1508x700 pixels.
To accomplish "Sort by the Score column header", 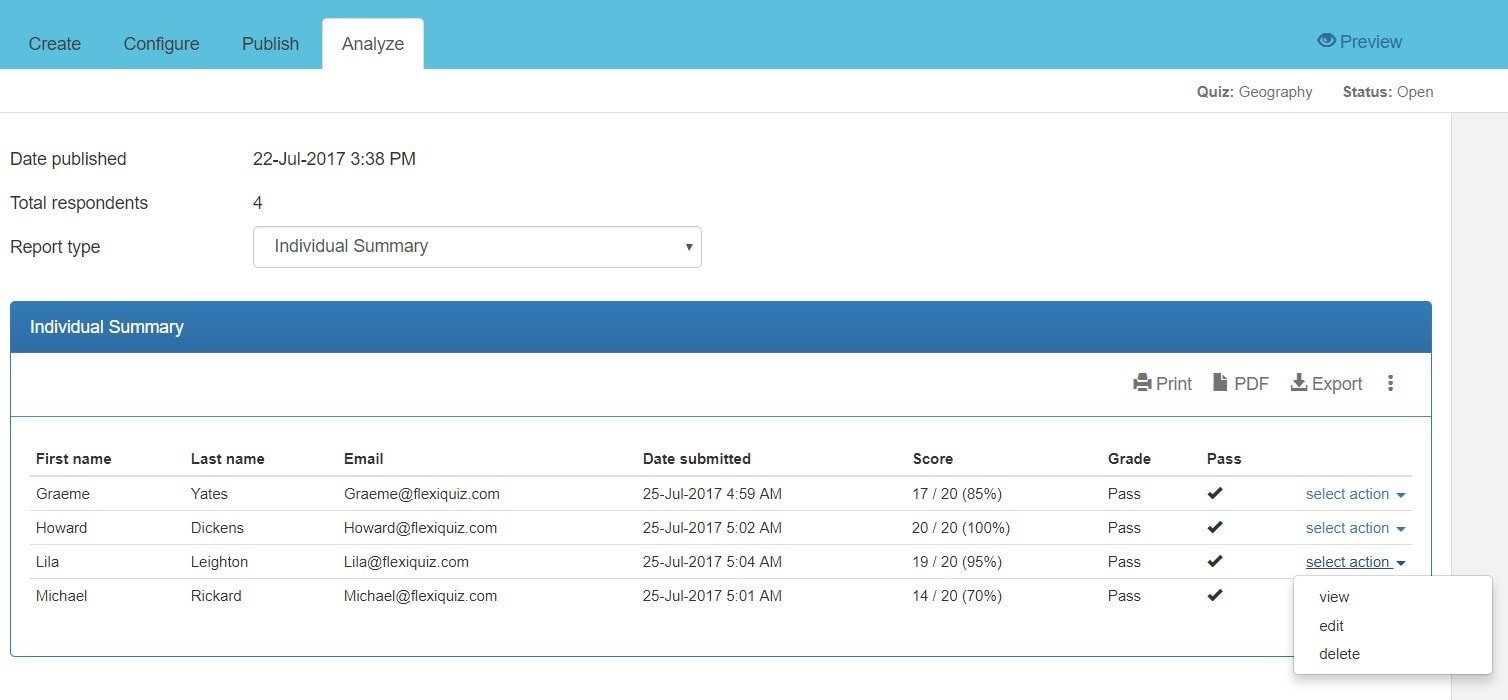I will click(932, 459).
